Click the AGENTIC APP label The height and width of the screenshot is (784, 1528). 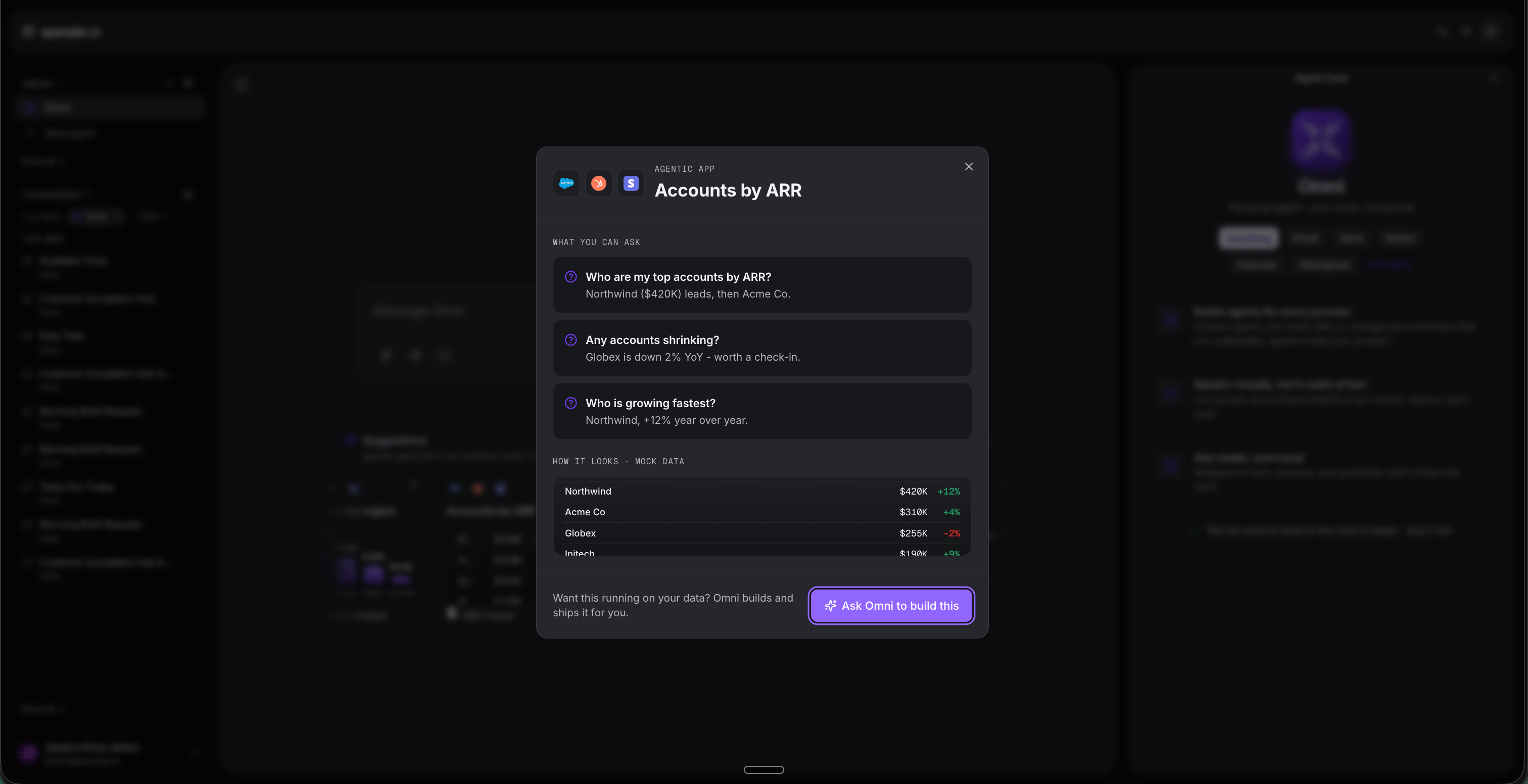click(x=685, y=169)
